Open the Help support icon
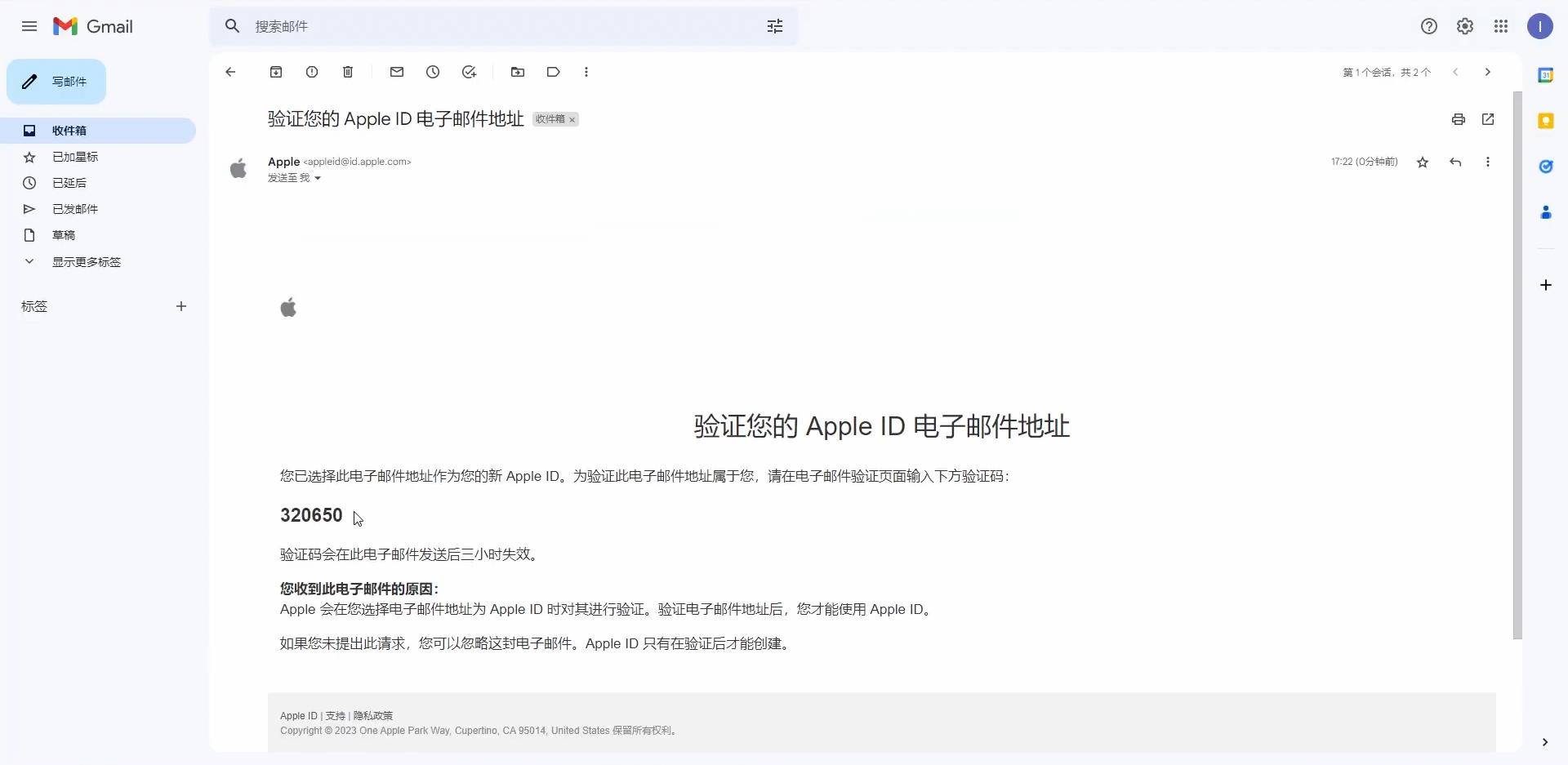Screen dimensions: 1568x765 click(x=1428, y=26)
